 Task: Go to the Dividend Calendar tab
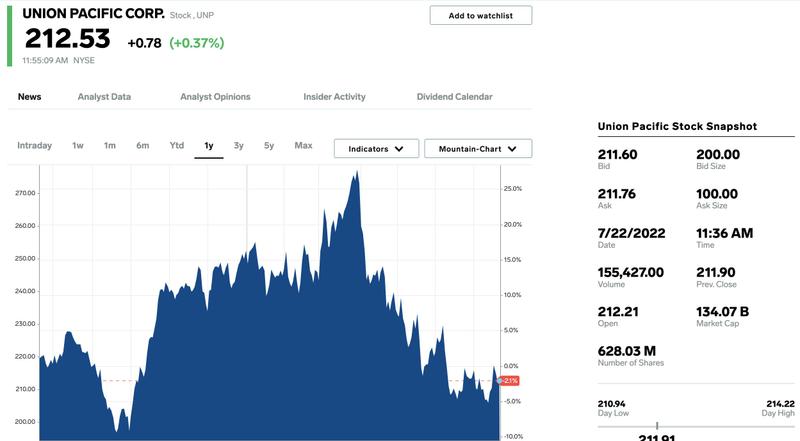click(455, 96)
